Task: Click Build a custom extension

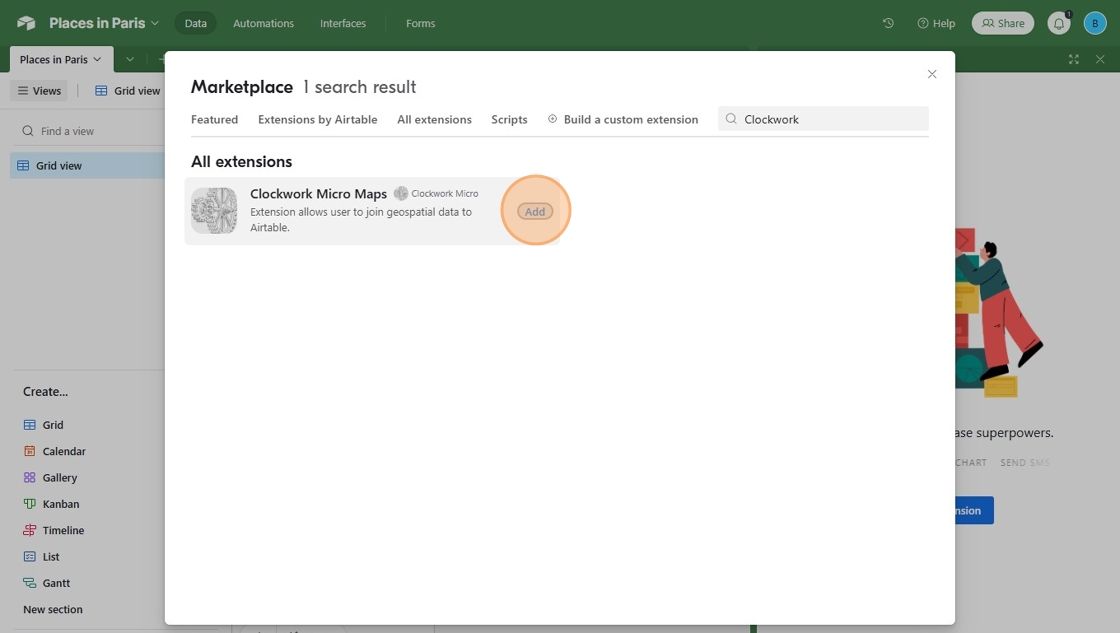Action: (623, 119)
